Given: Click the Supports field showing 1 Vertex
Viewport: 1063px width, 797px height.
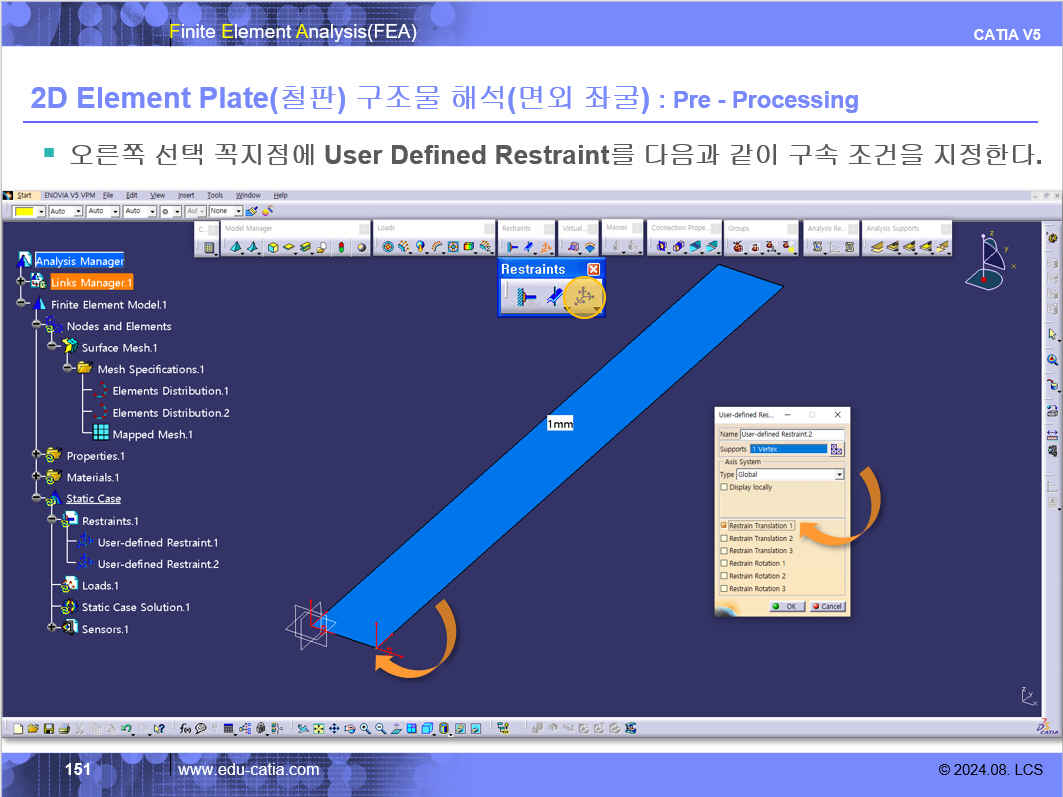Looking at the screenshot, I should tap(788, 449).
